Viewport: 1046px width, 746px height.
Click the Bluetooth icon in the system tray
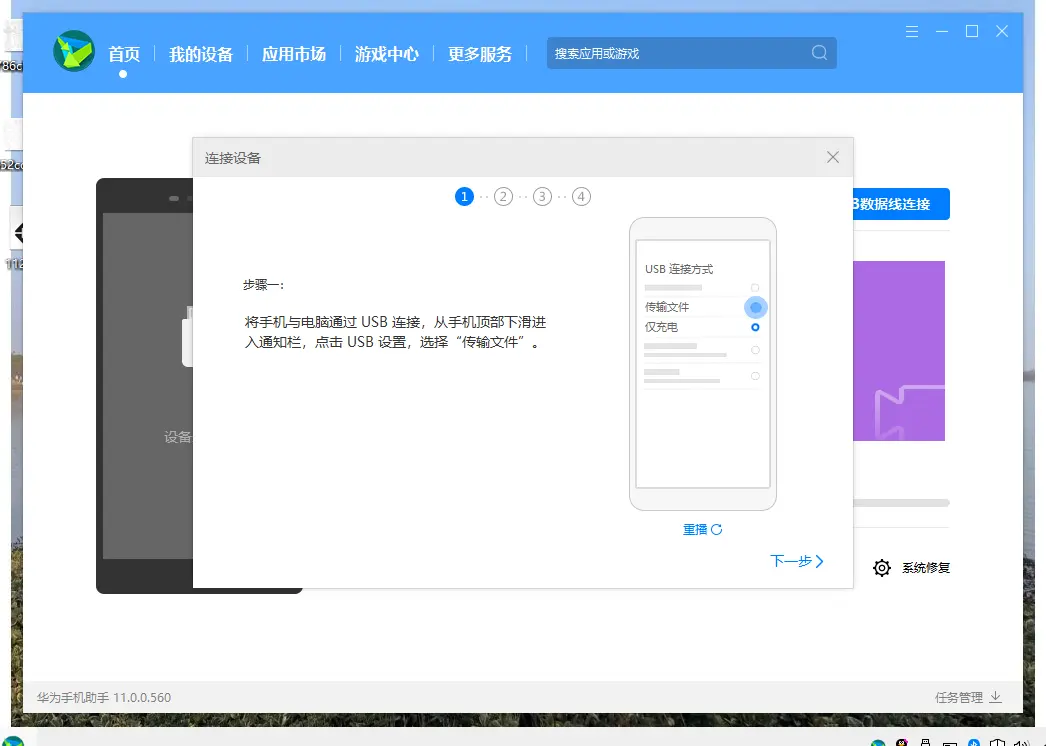(974, 743)
